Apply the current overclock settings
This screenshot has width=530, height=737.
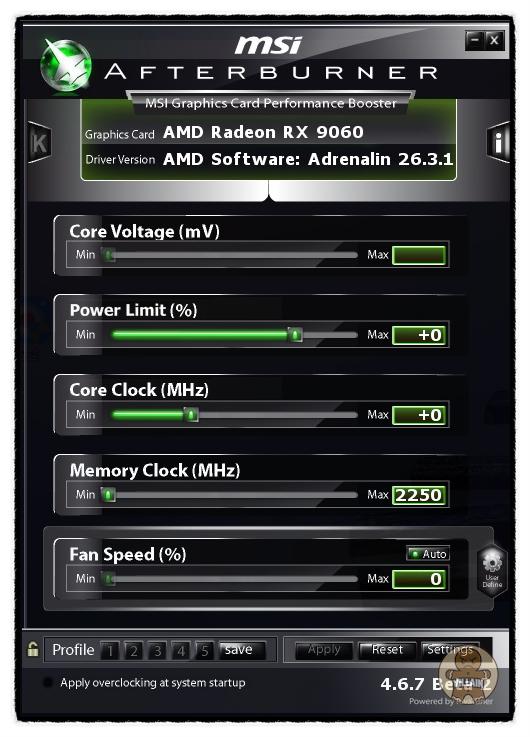pos(324,650)
